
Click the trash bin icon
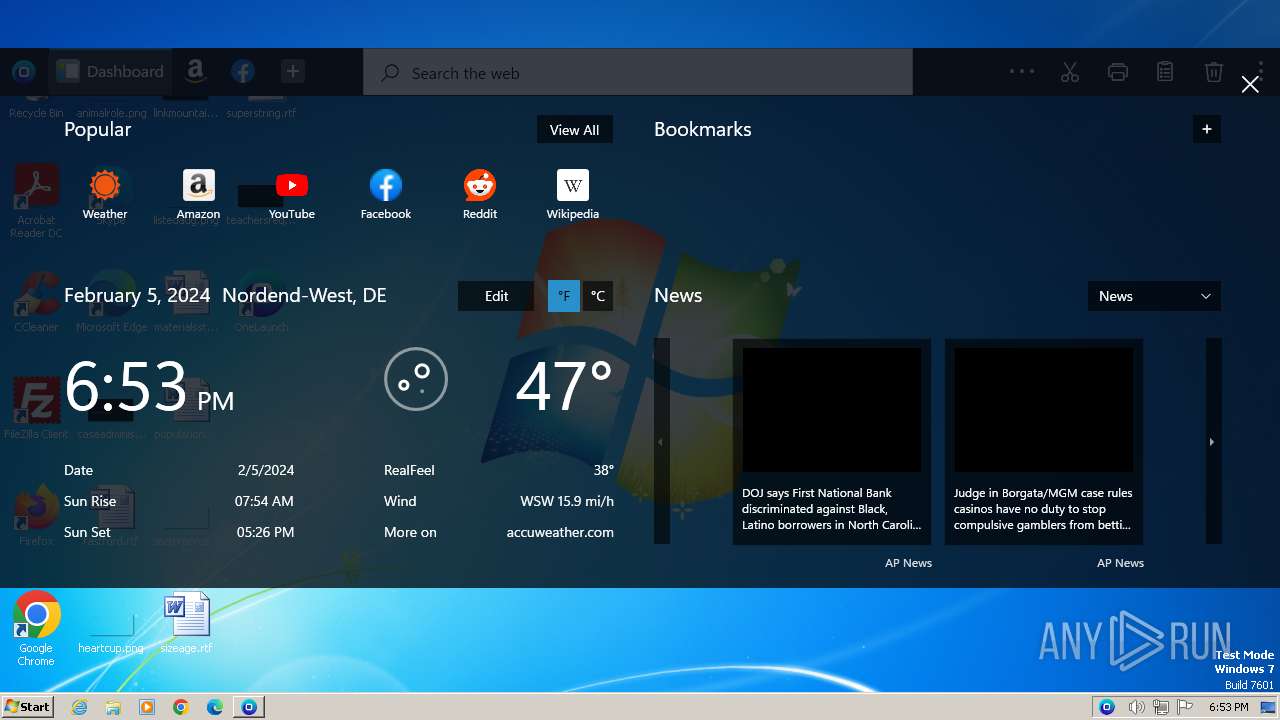1213,72
